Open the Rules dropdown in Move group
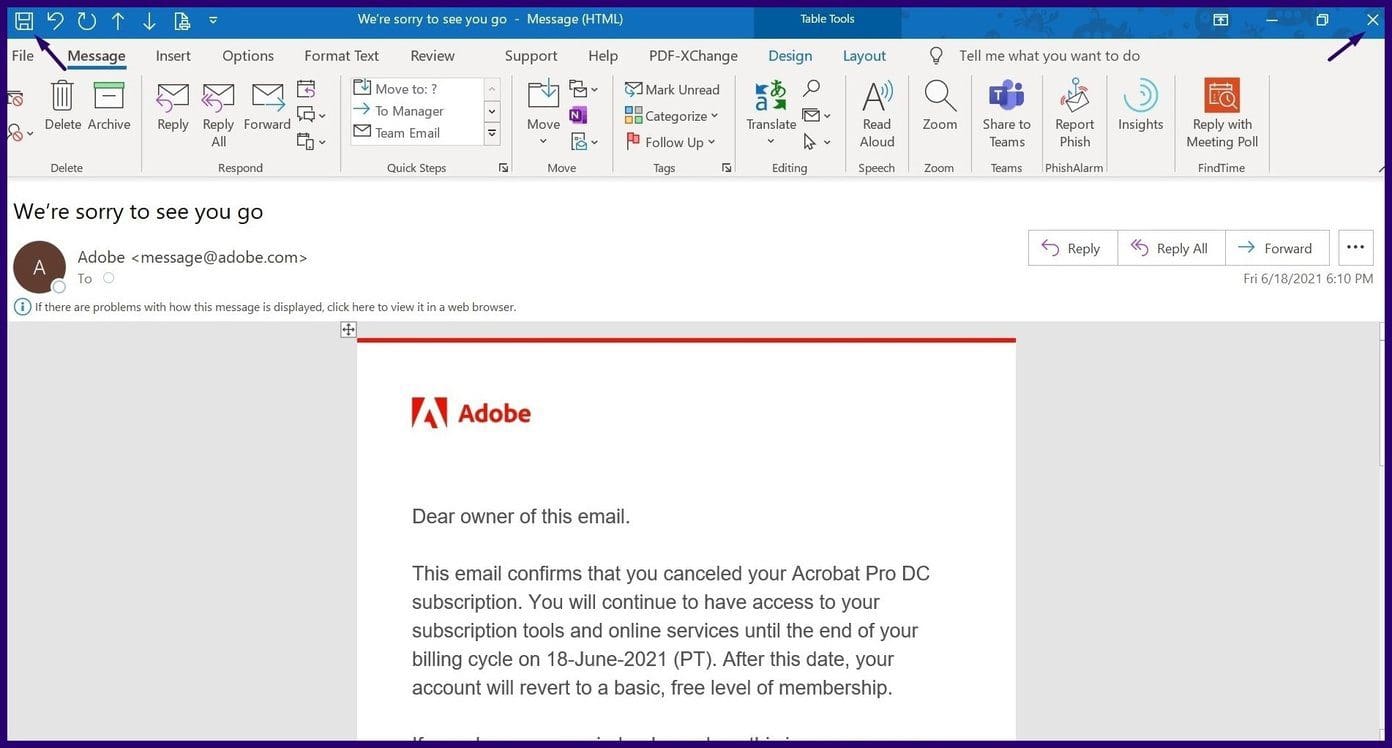 coord(583,89)
